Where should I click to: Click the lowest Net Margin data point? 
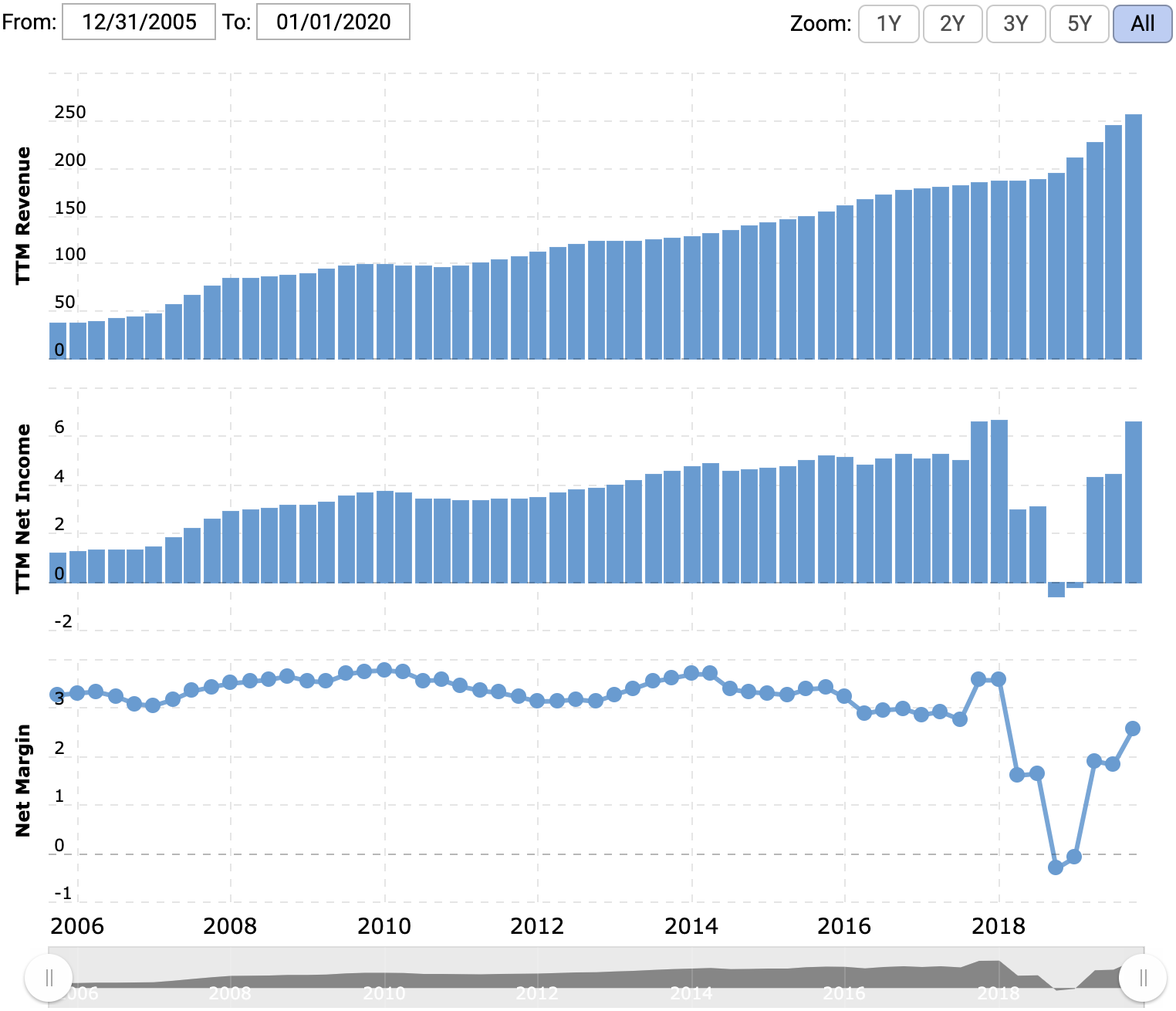(x=1056, y=867)
